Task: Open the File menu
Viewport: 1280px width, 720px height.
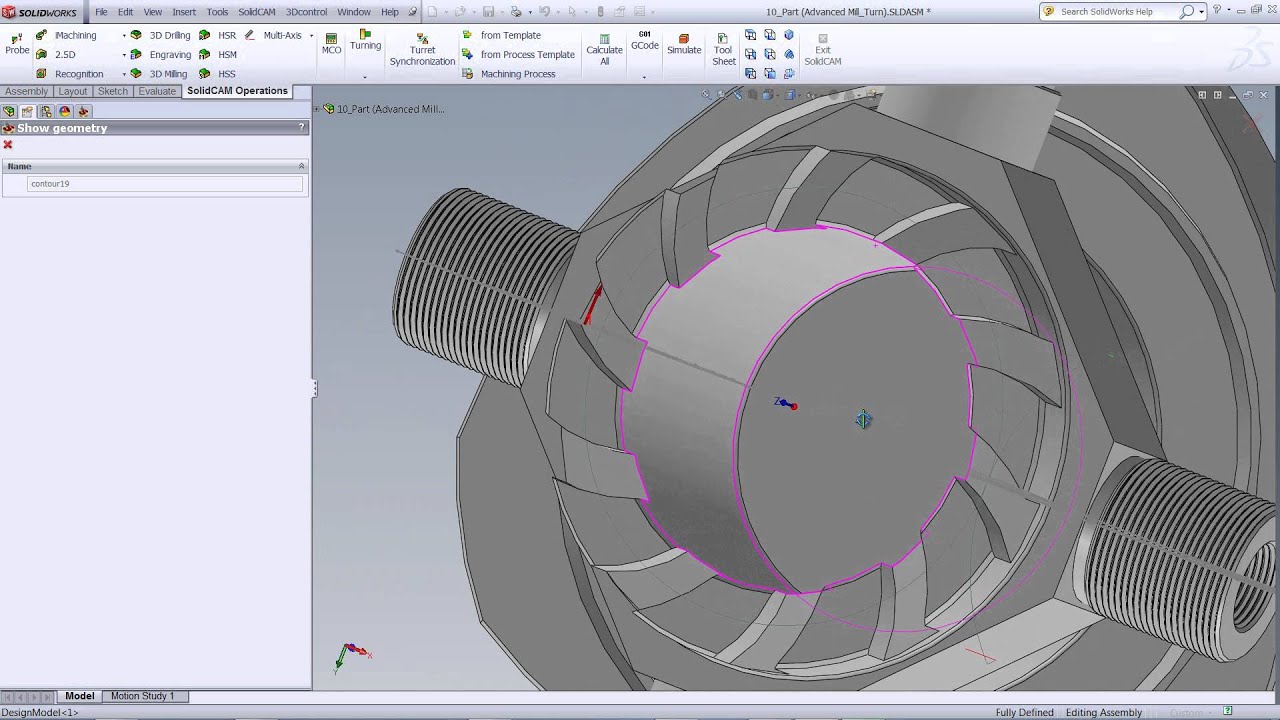Action: (x=101, y=12)
